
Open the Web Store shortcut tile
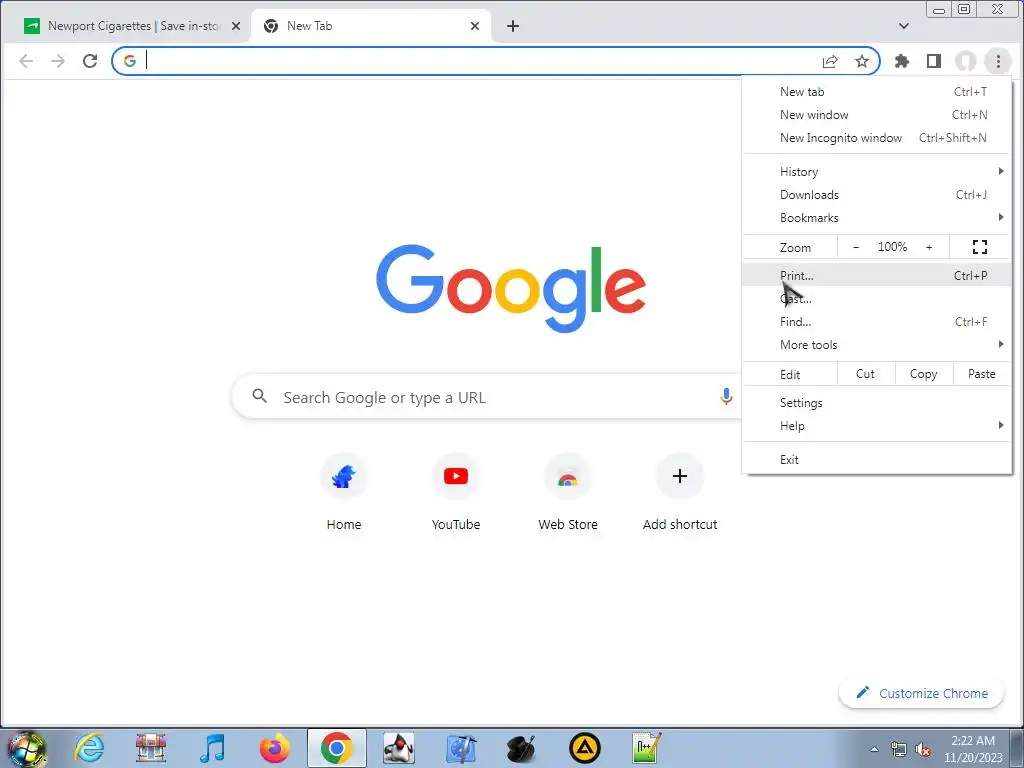click(x=568, y=492)
